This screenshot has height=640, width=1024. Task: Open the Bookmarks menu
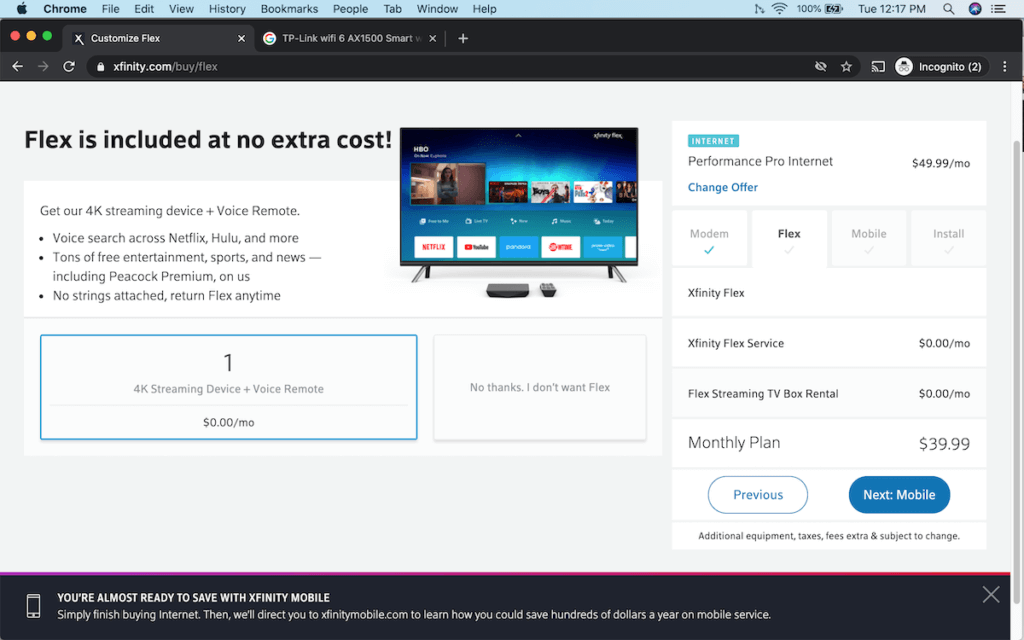tap(289, 8)
